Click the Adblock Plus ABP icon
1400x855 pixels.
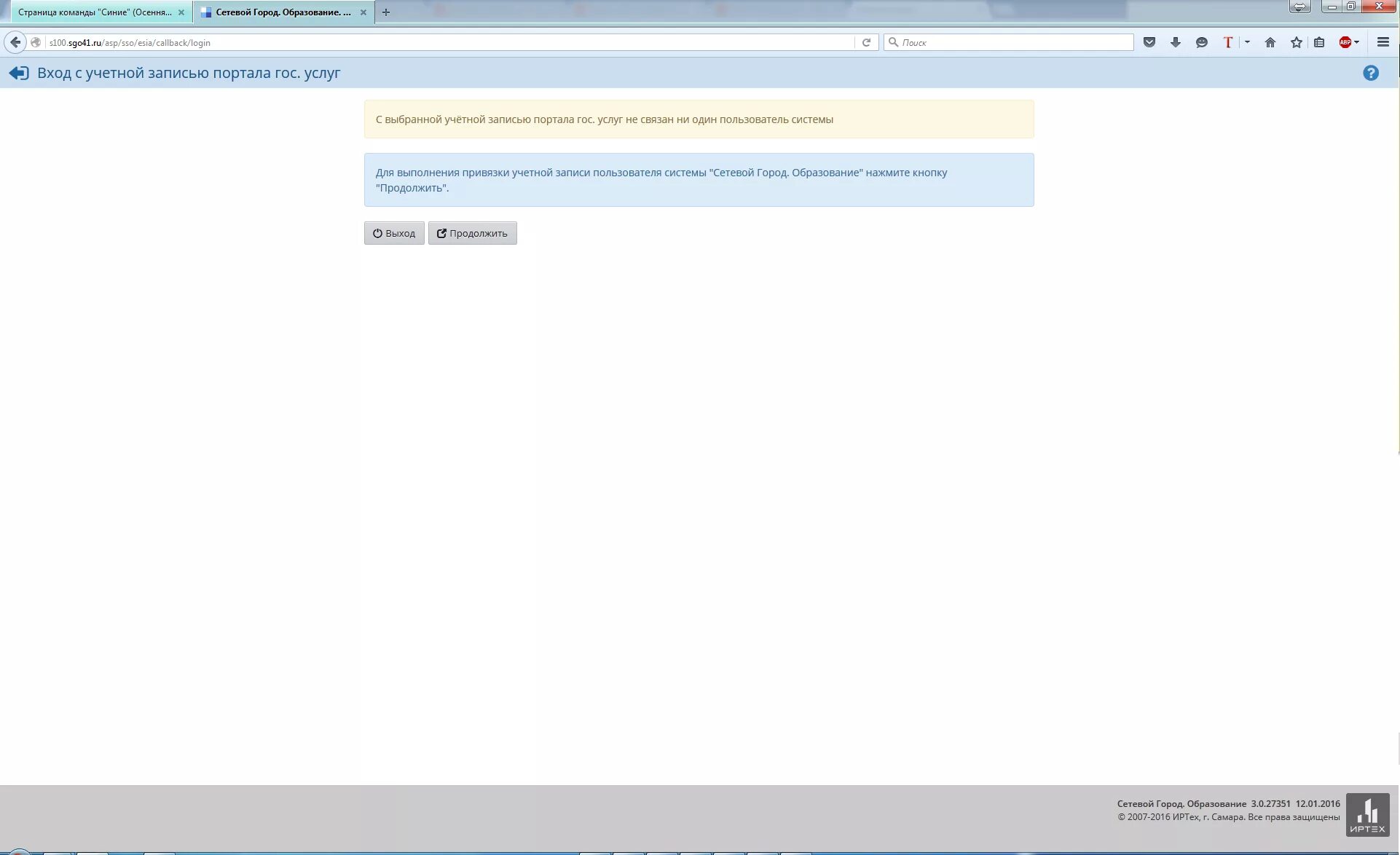point(1345,42)
